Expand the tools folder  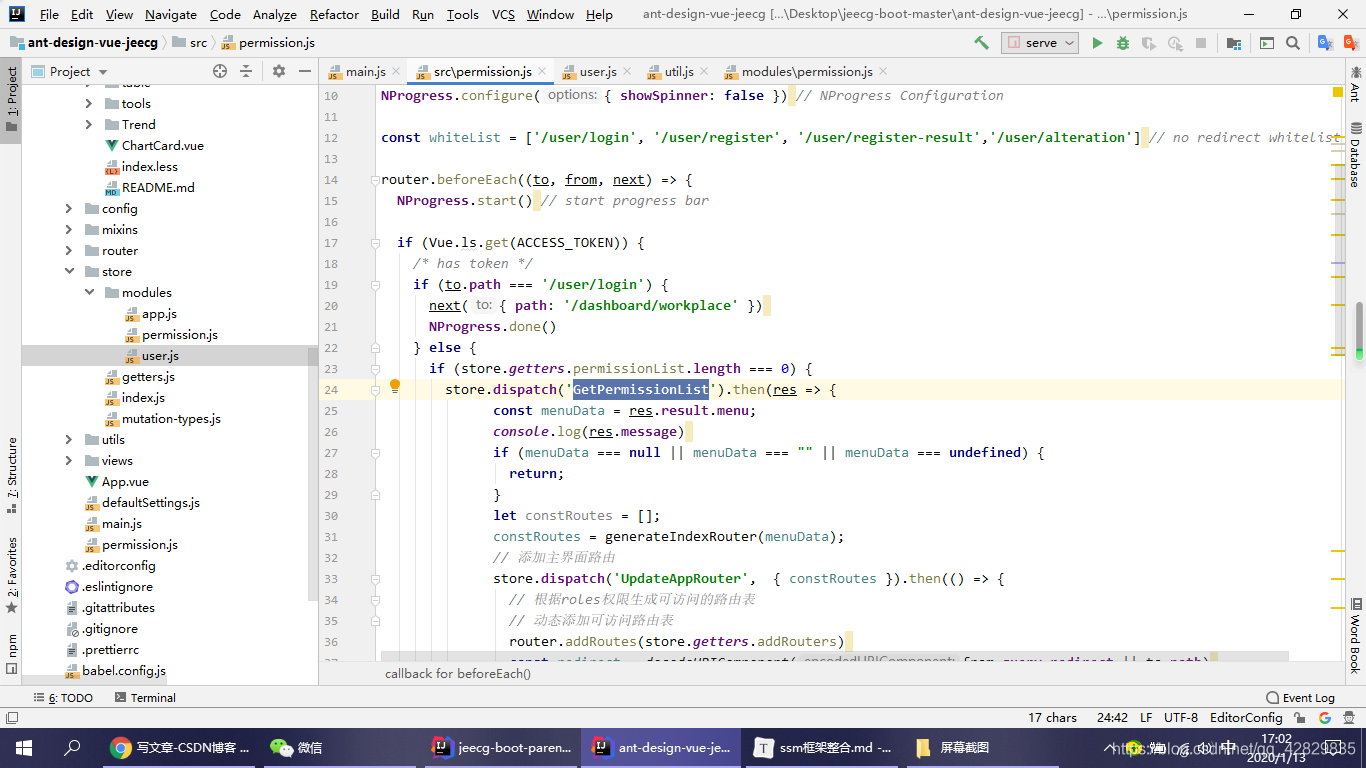(88, 103)
